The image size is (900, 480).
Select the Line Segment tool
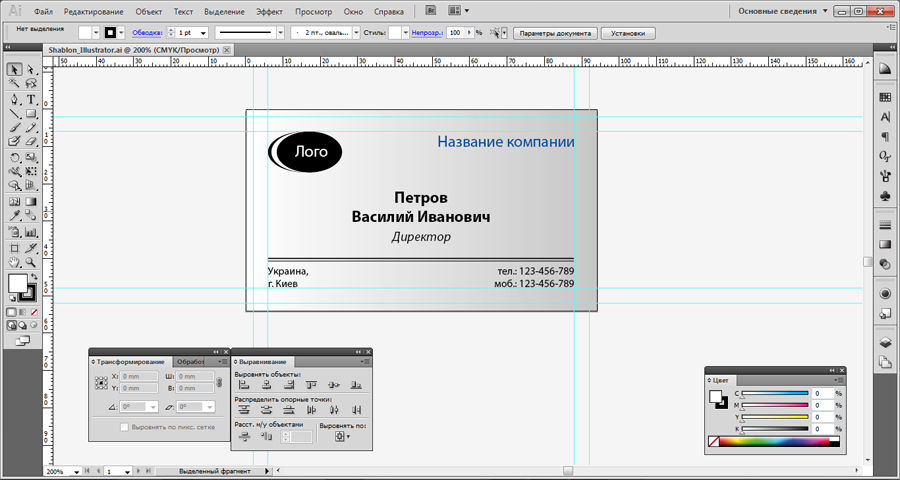click(14, 114)
